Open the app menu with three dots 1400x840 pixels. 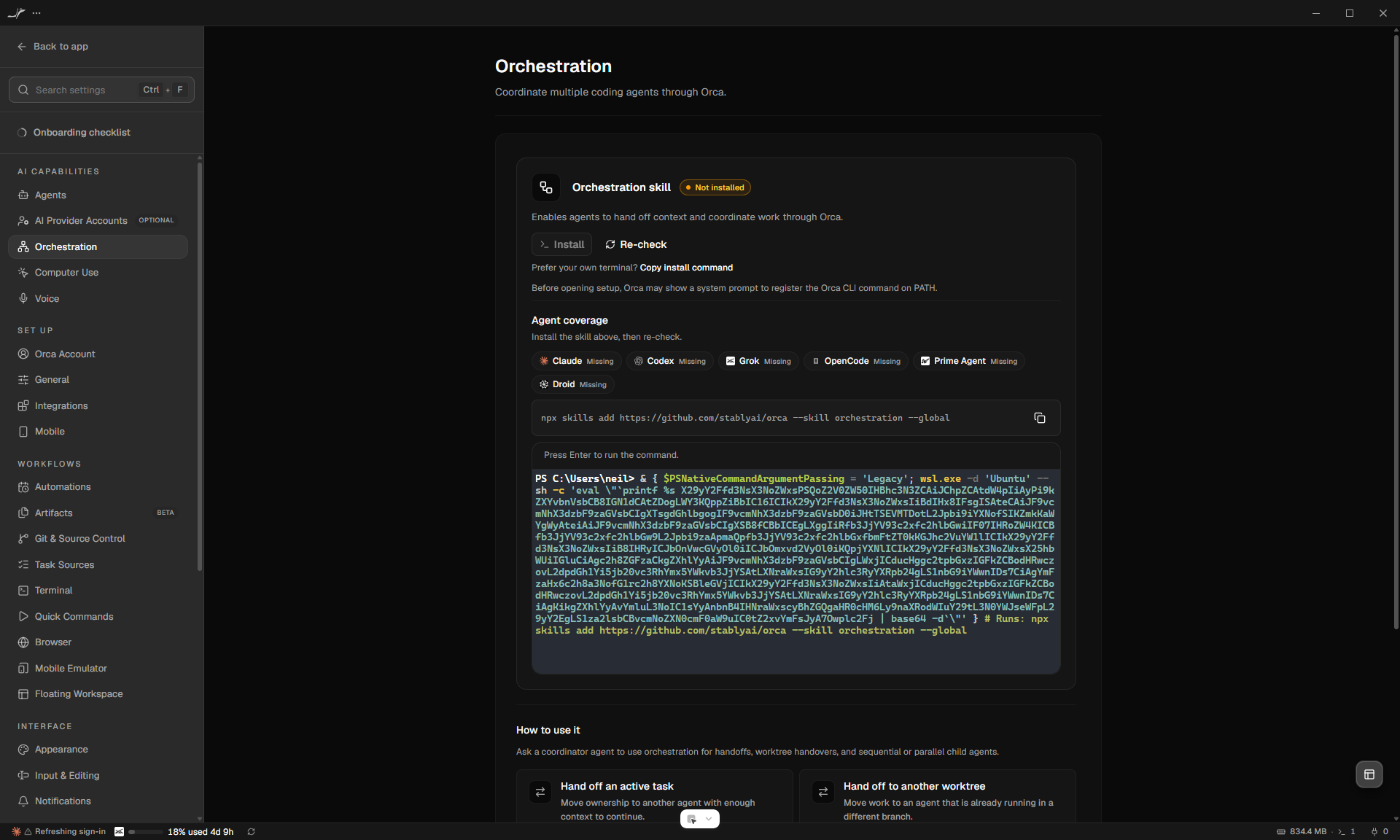[x=36, y=13]
